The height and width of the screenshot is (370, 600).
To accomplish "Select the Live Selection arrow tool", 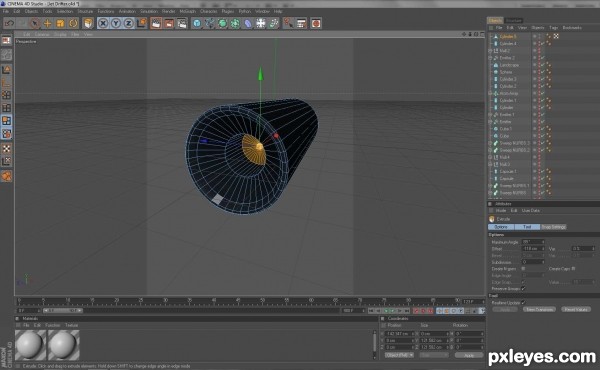I will 34,23.
